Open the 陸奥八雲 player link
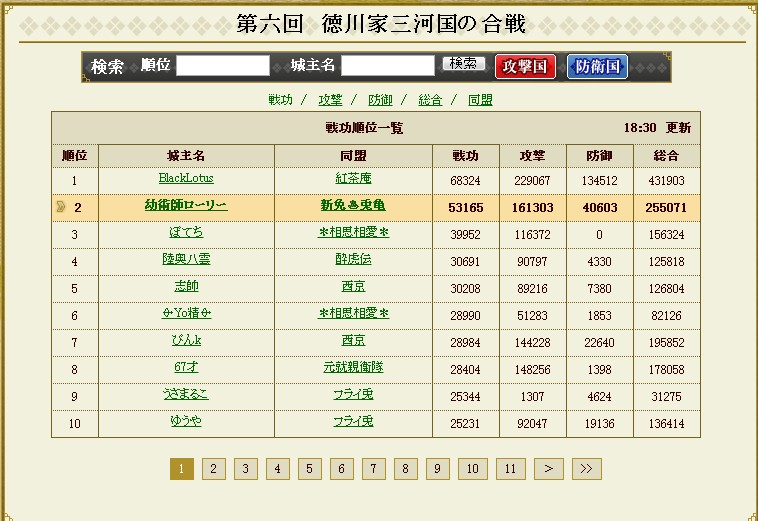758x521 pixels. 186,259
